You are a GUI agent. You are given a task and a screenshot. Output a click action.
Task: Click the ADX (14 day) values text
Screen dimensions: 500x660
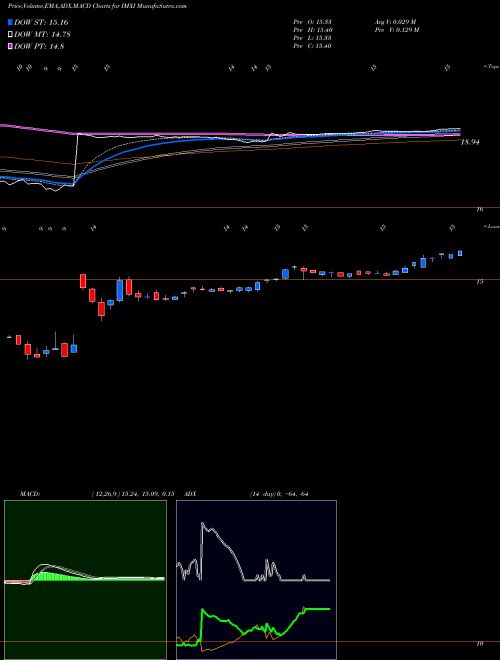tap(279, 494)
